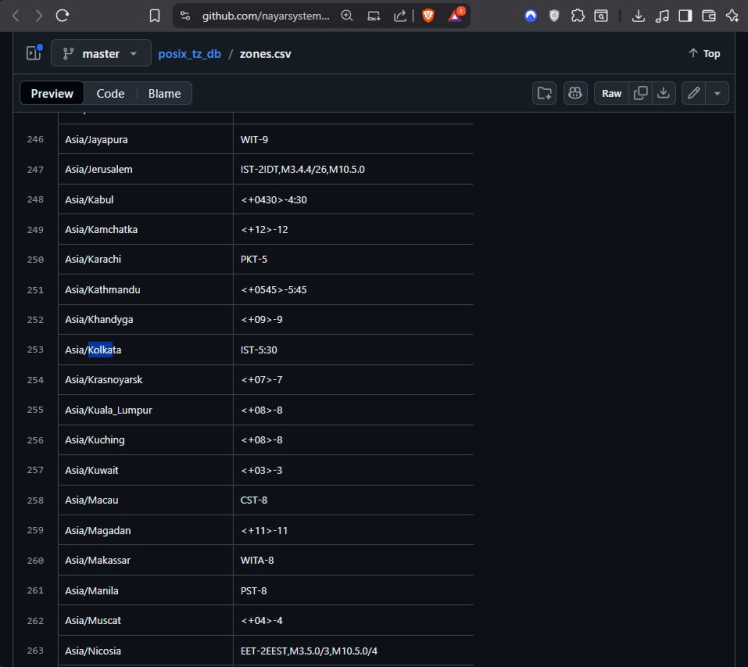Viewport: 748px width, 667px height.
Task: Click the browser reload button
Action: pyautogui.click(x=62, y=16)
